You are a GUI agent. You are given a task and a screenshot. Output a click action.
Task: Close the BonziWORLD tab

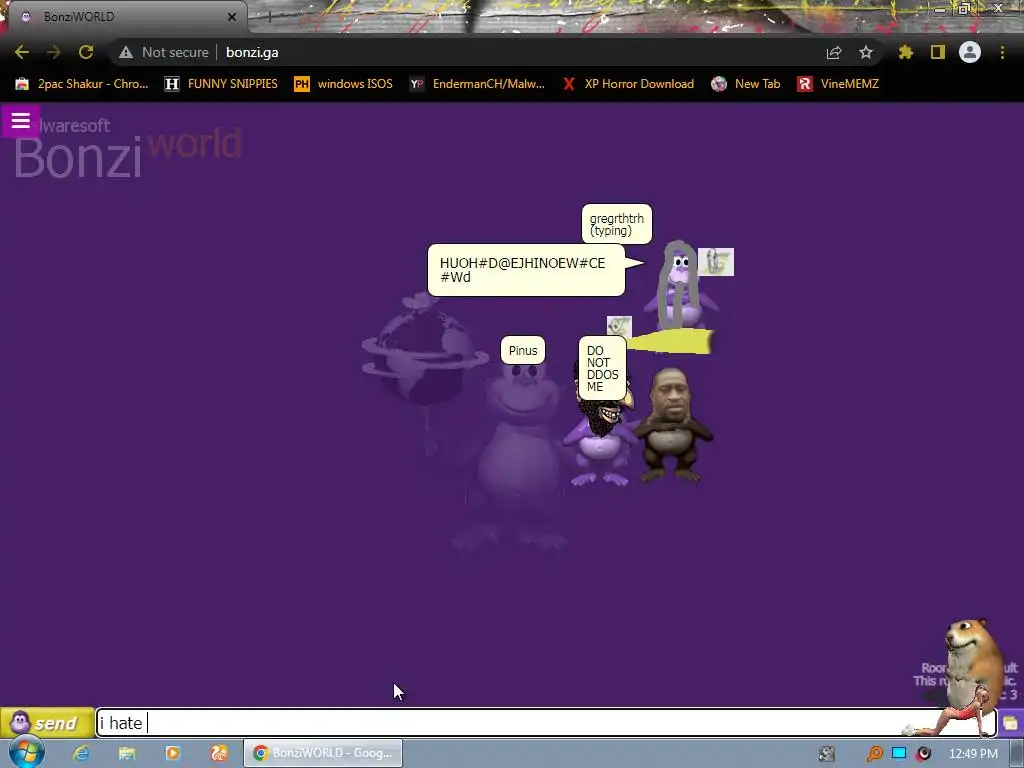[232, 17]
